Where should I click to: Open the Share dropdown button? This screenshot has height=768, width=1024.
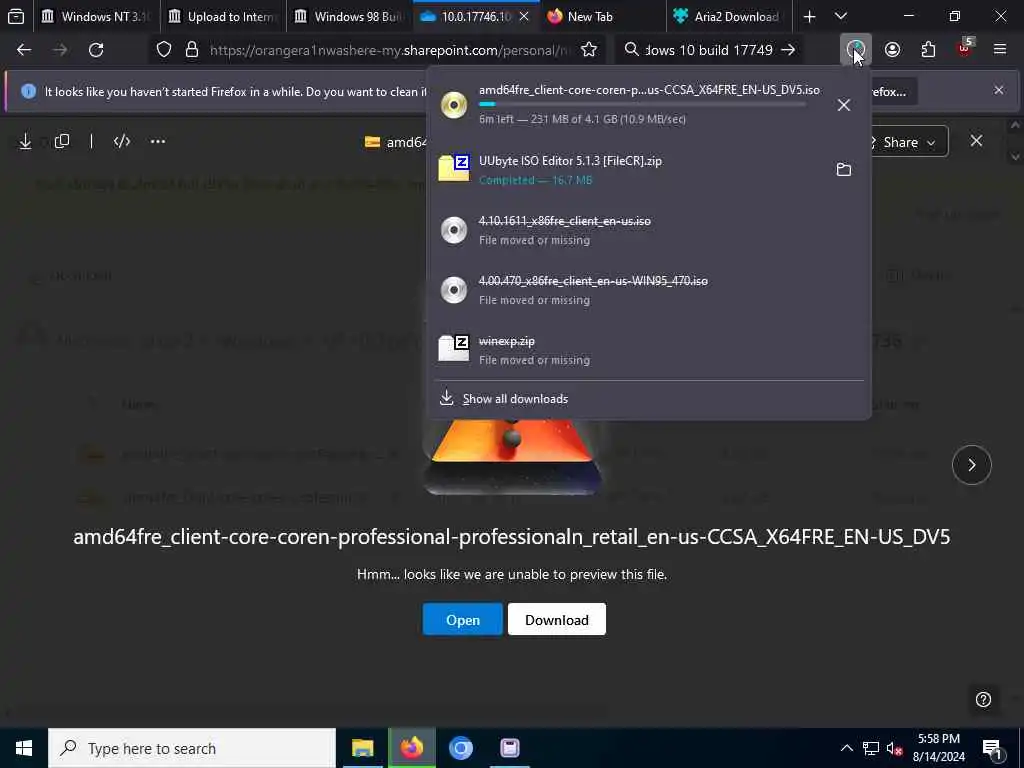pos(906,142)
